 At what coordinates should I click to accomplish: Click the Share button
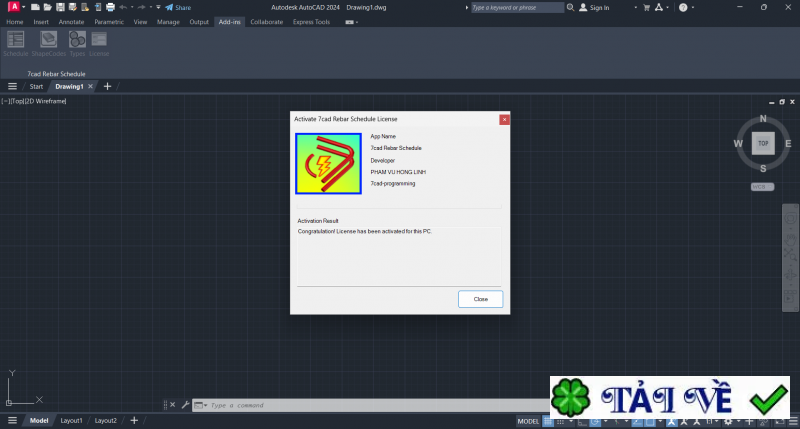pyautogui.click(x=178, y=7)
